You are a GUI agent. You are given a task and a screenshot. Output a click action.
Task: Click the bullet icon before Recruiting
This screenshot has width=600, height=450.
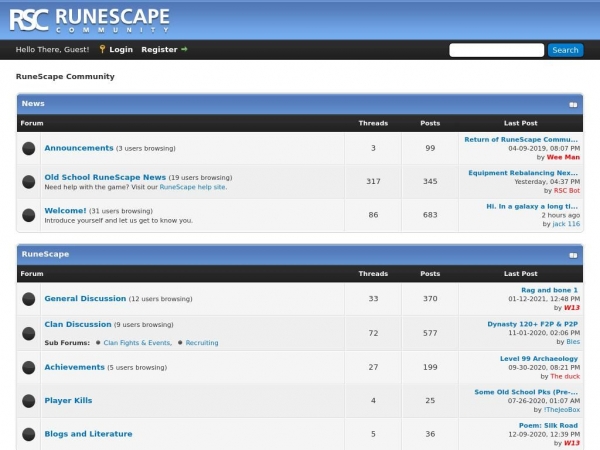[180, 342]
